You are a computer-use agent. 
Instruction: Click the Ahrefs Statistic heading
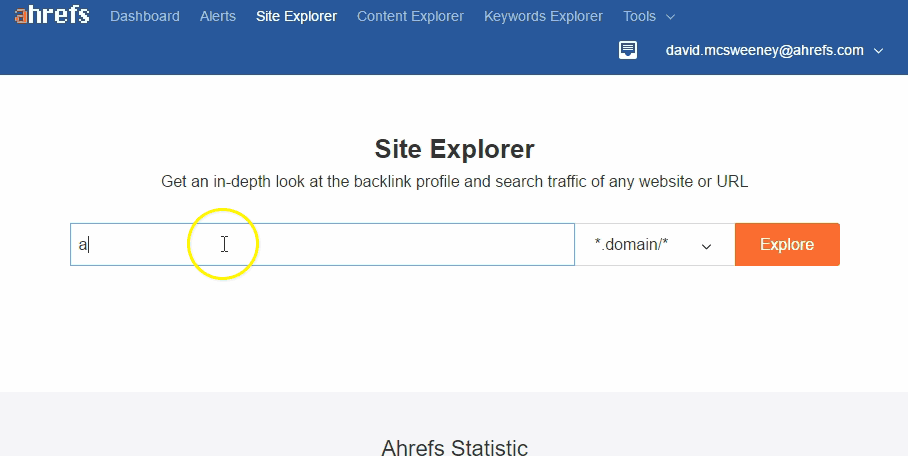454,447
